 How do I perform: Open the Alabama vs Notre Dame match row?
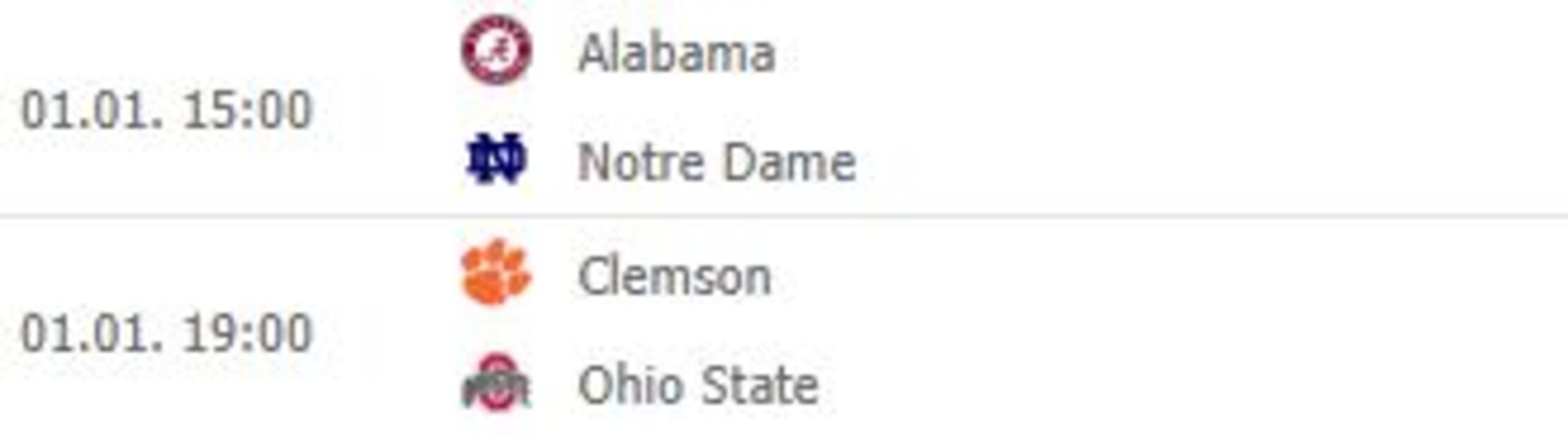(1058, 107)
